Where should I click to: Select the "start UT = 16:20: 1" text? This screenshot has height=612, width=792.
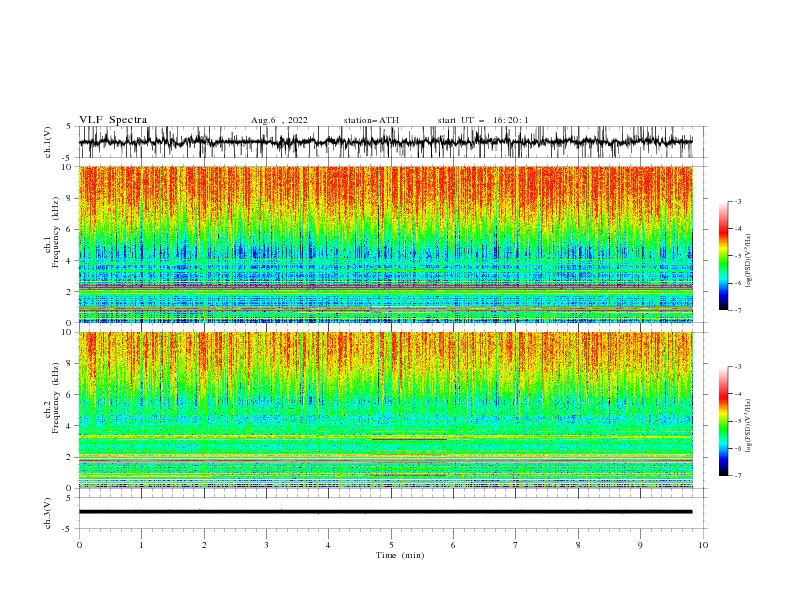[483, 120]
